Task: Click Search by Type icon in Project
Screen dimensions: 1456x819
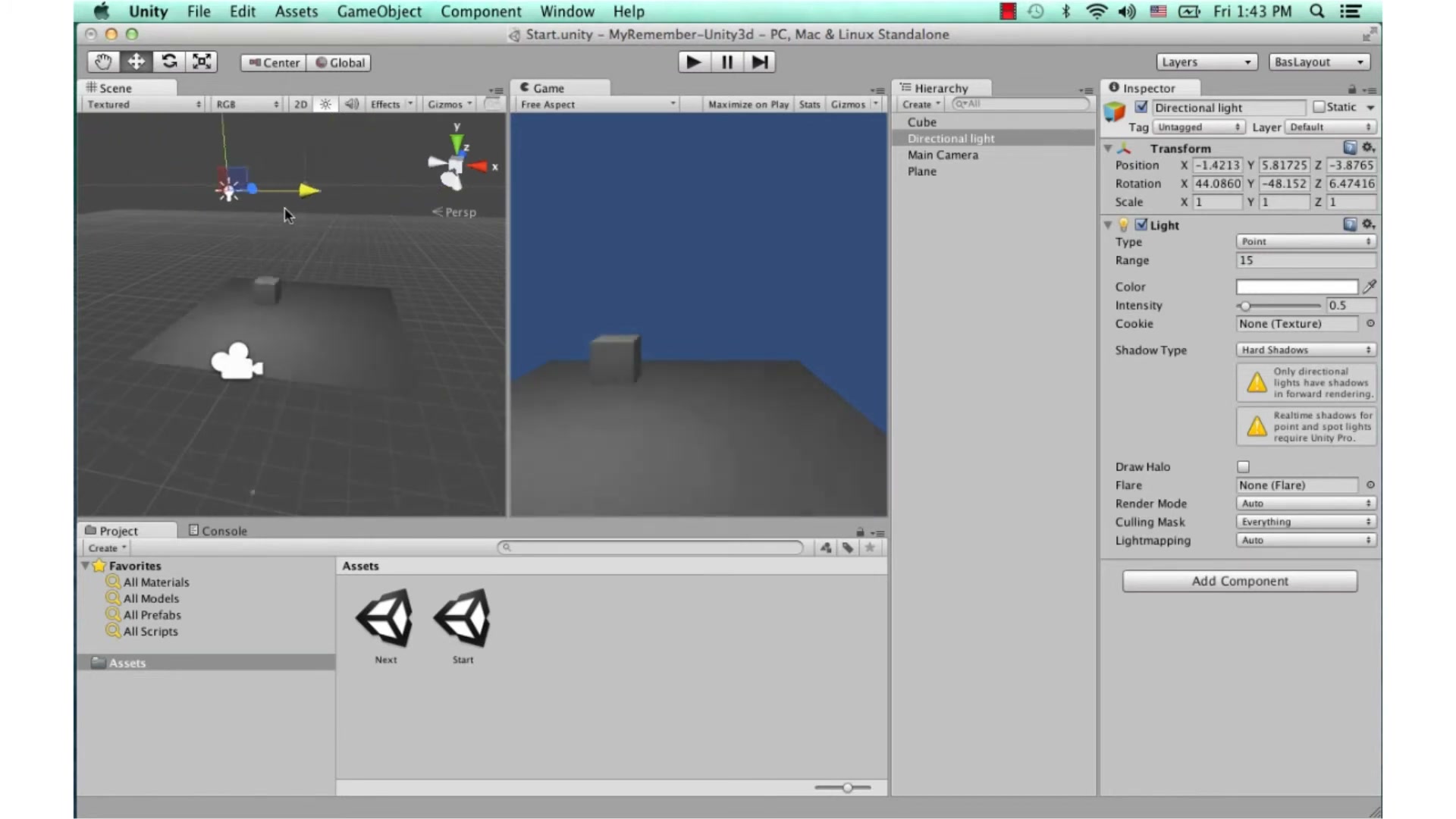Action: pyautogui.click(x=826, y=548)
